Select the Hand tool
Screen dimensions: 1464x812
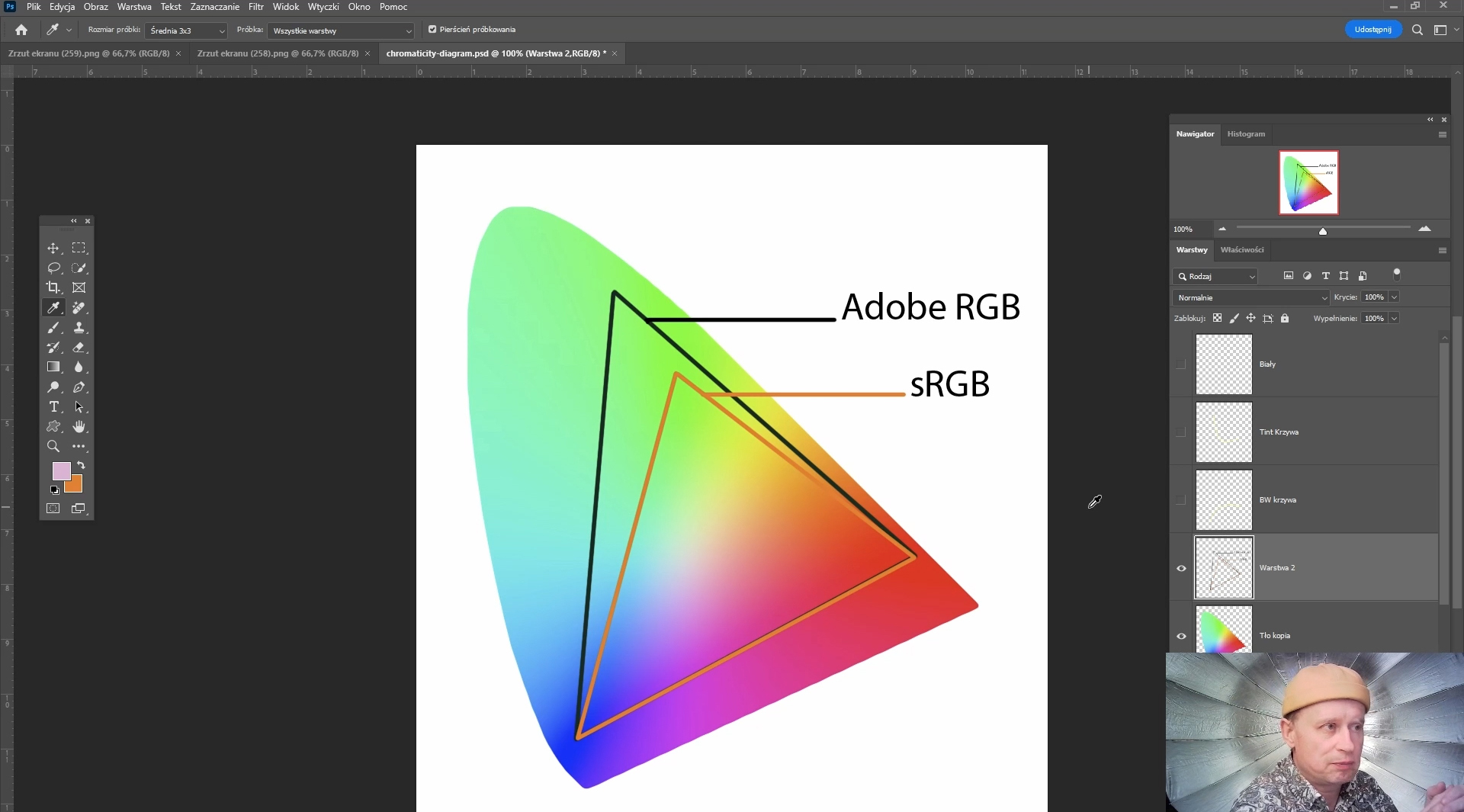(79, 427)
